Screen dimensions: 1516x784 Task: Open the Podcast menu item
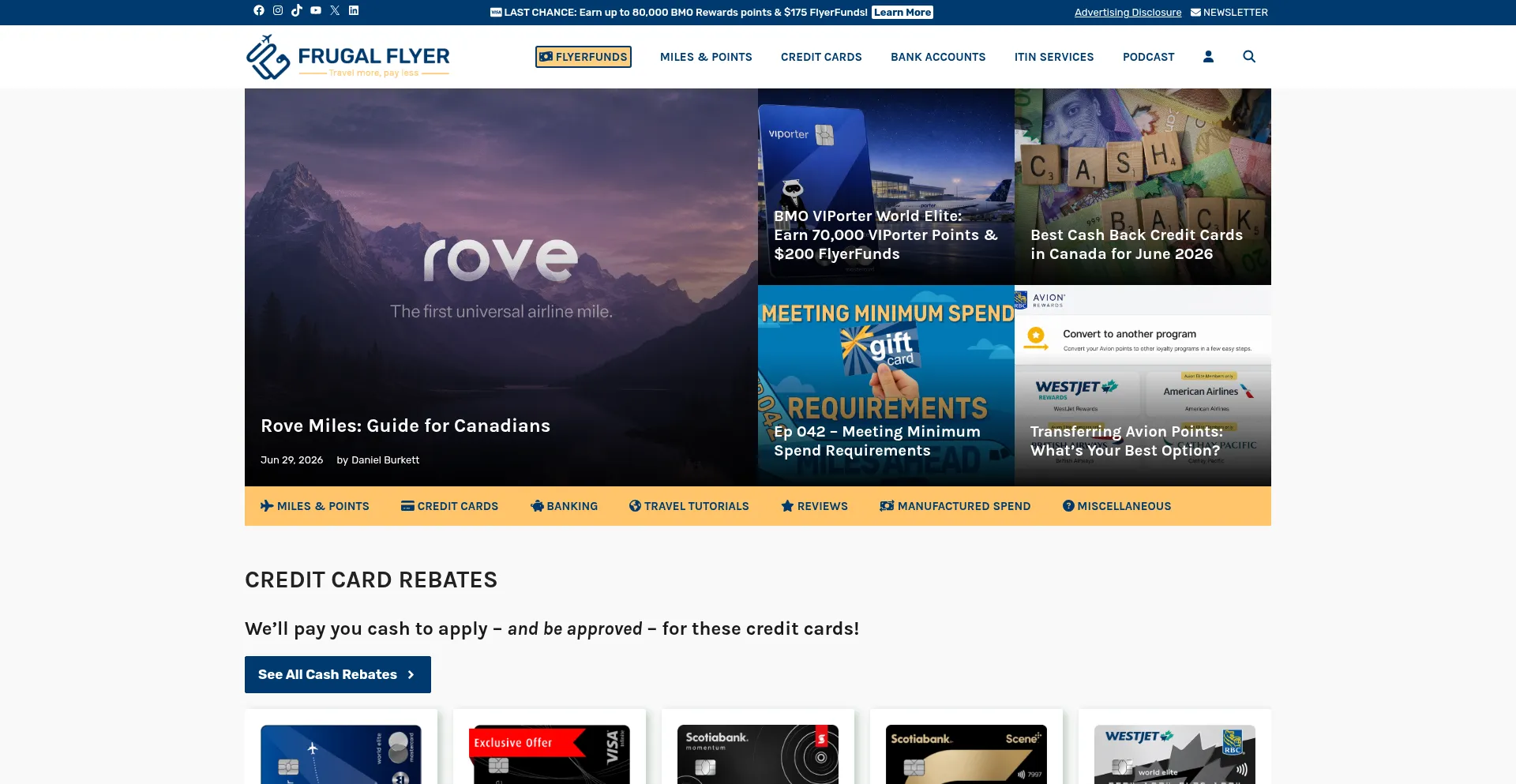point(1149,57)
